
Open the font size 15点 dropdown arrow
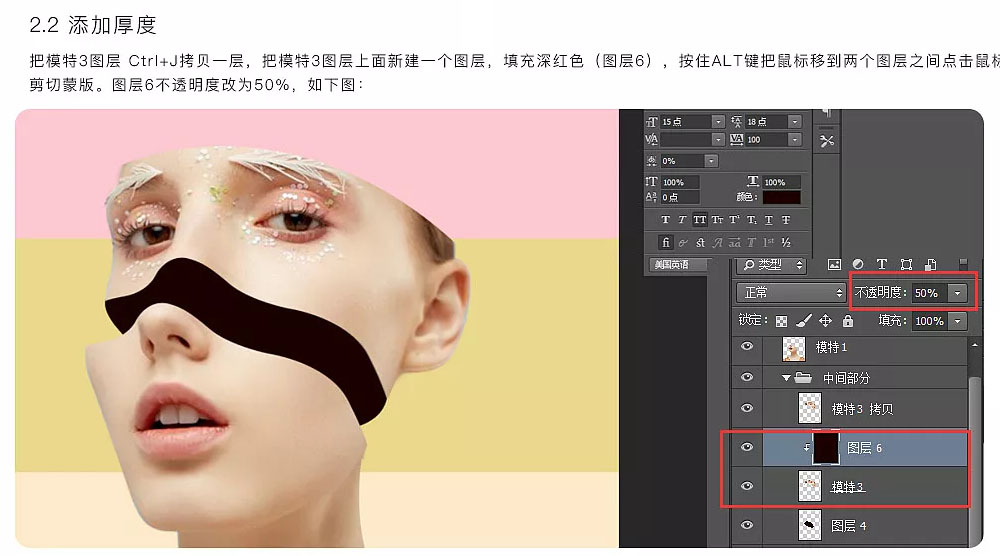click(718, 122)
